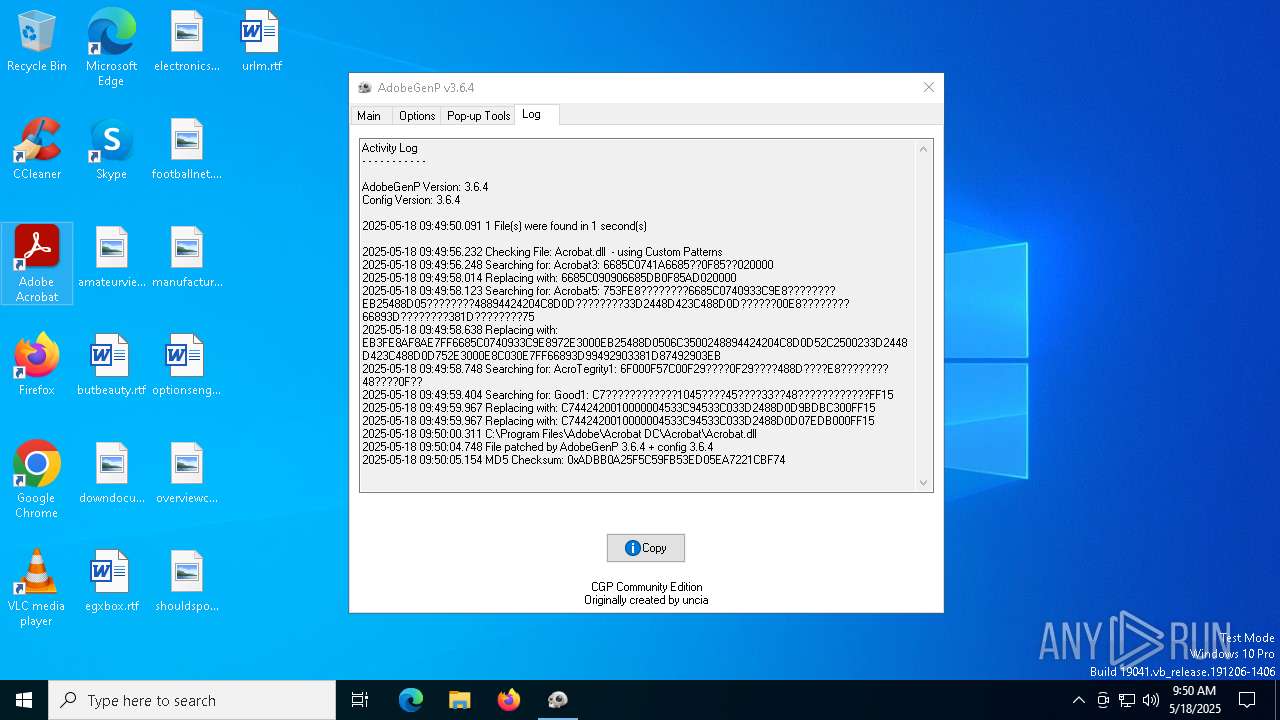Select the downdocu image file icon
The width and height of the screenshot is (1280, 720).
pyautogui.click(x=111, y=473)
